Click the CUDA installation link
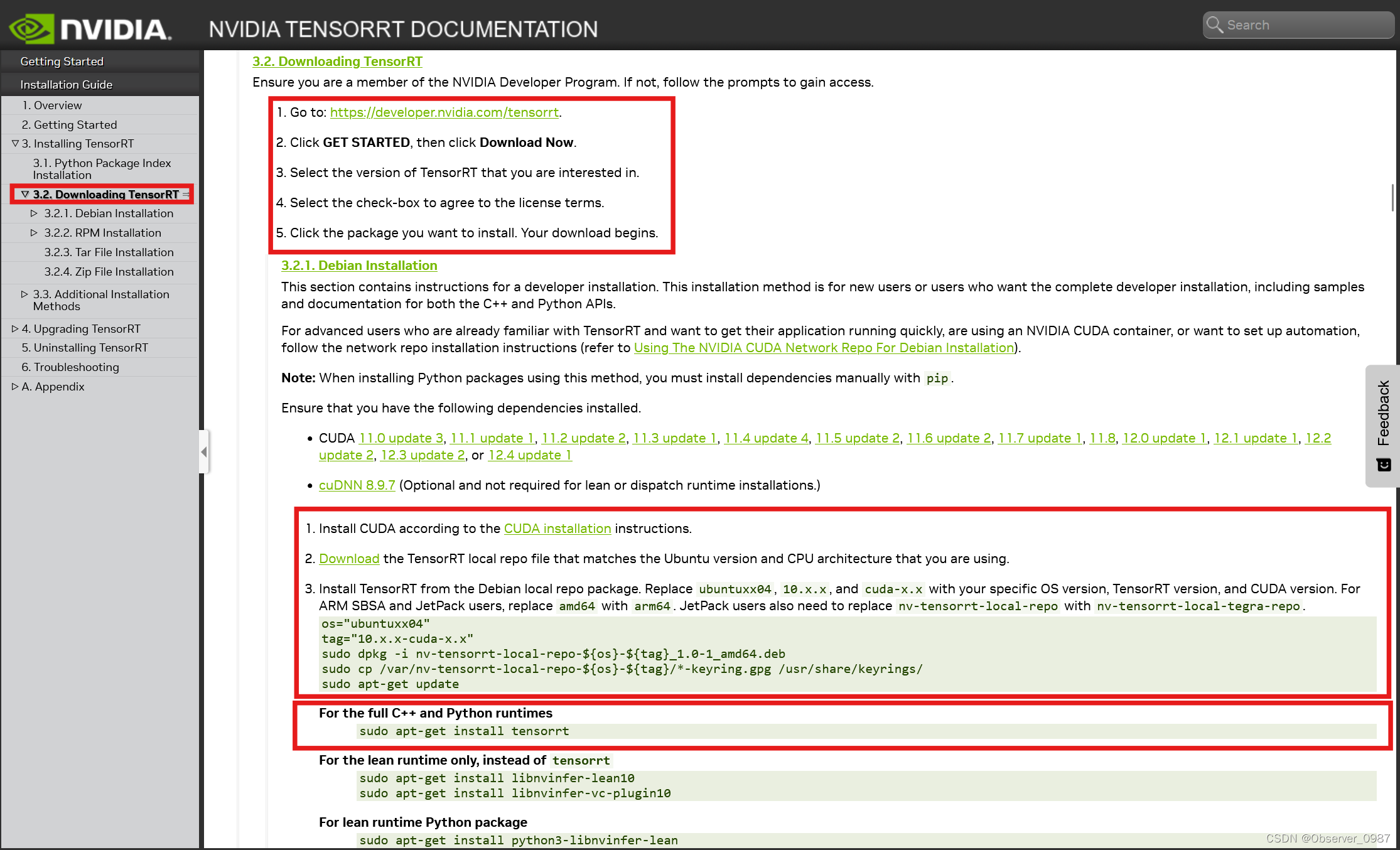The image size is (1400, 850). click(557, 529)
